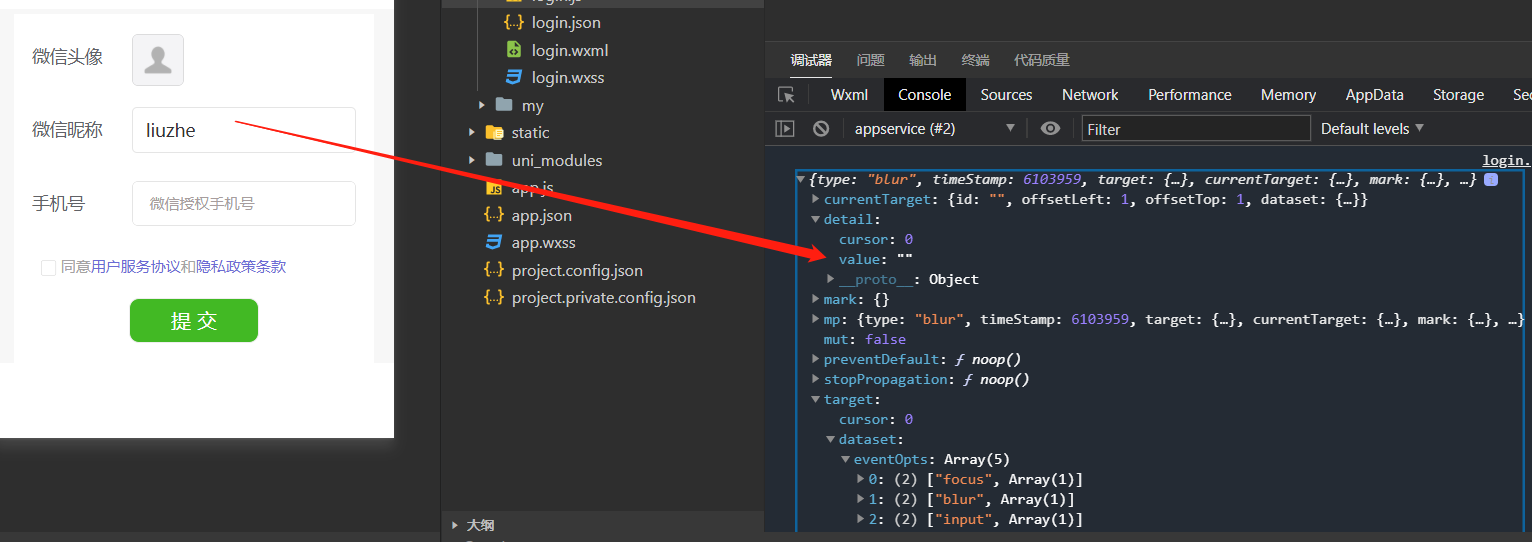The image size is (1532, 542).
Task: Open the login source link in console
Action: 1506,160
